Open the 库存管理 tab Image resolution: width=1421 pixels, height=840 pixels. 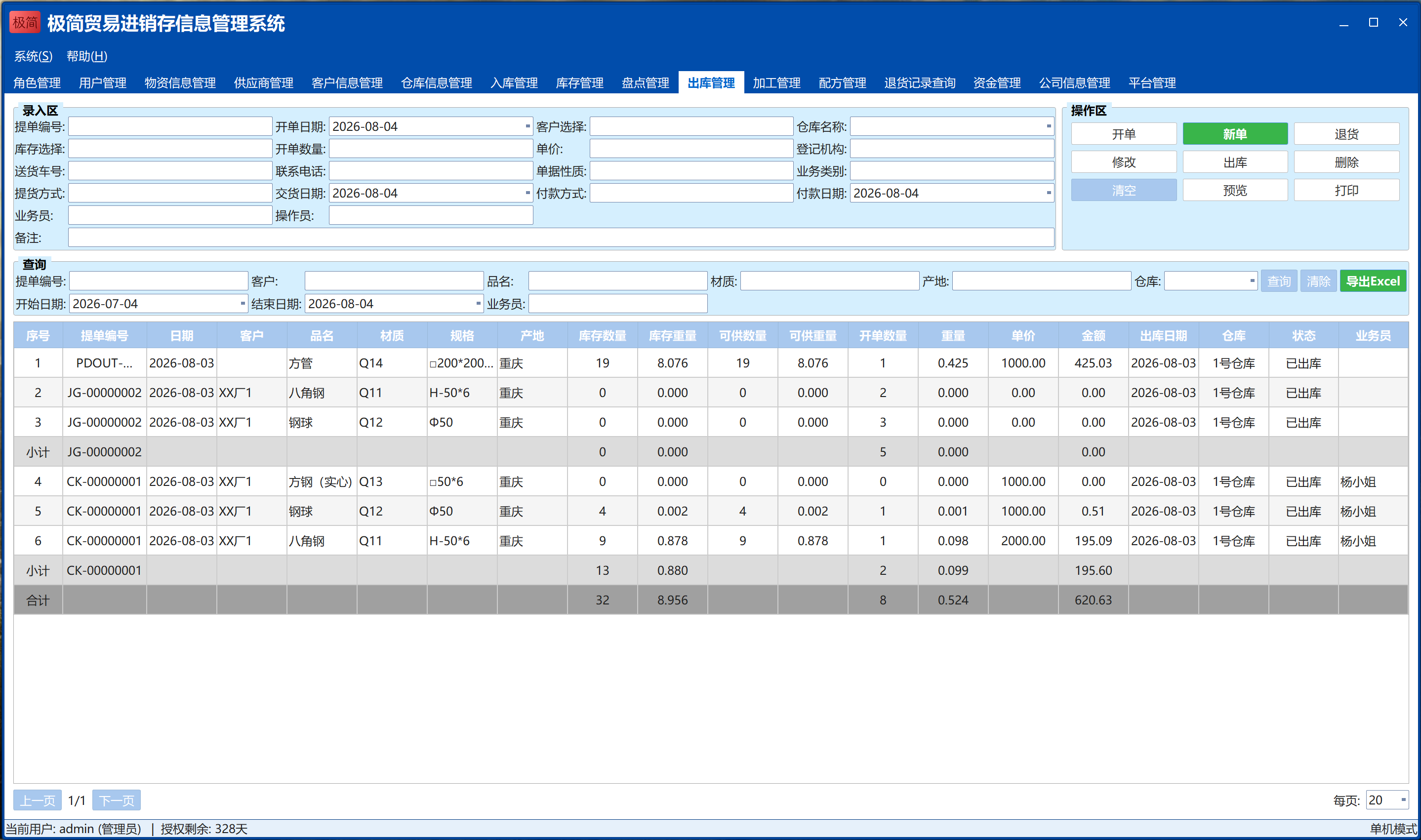580,82
